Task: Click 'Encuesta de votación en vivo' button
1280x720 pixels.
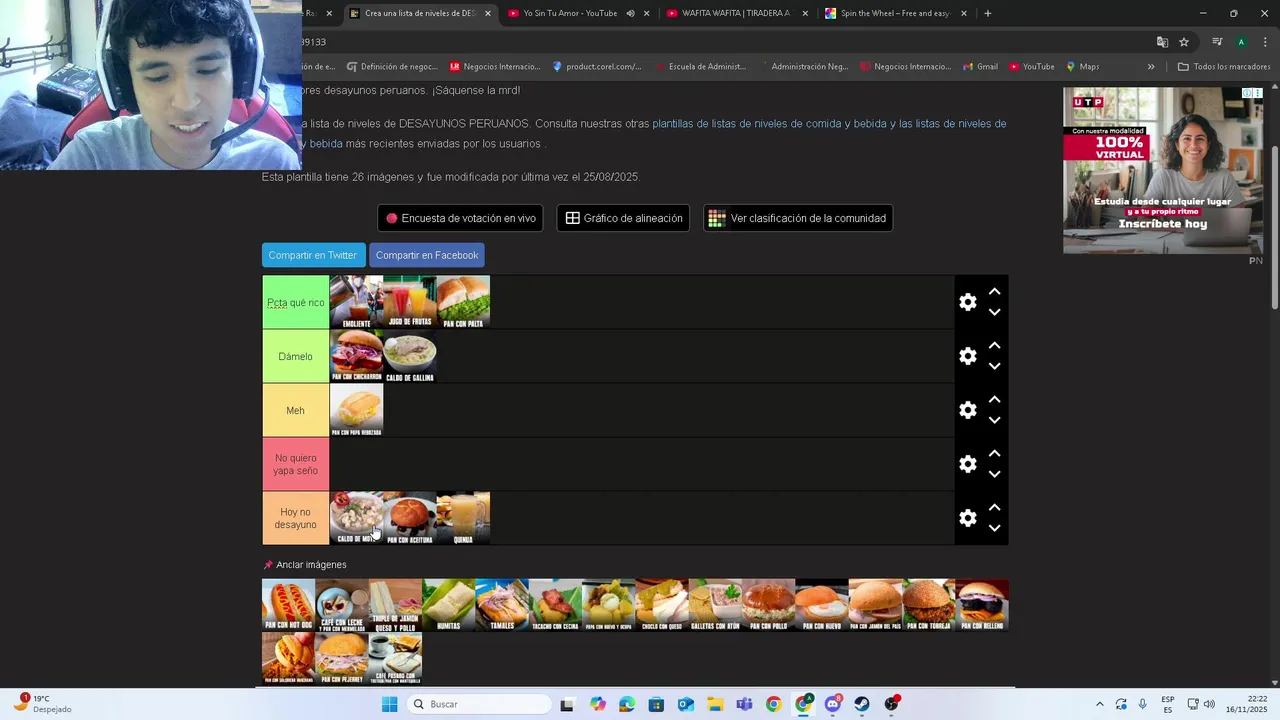Action: (460, 218)
